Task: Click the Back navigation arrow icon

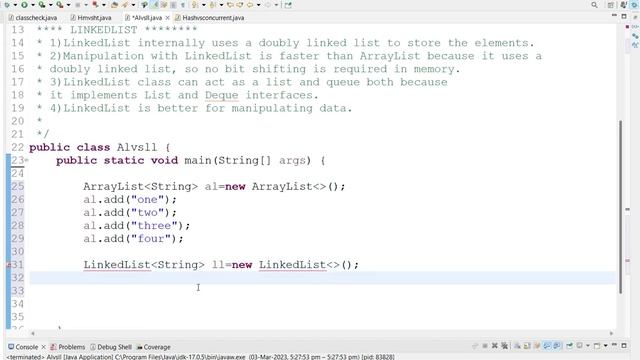Action: (250, 5)
